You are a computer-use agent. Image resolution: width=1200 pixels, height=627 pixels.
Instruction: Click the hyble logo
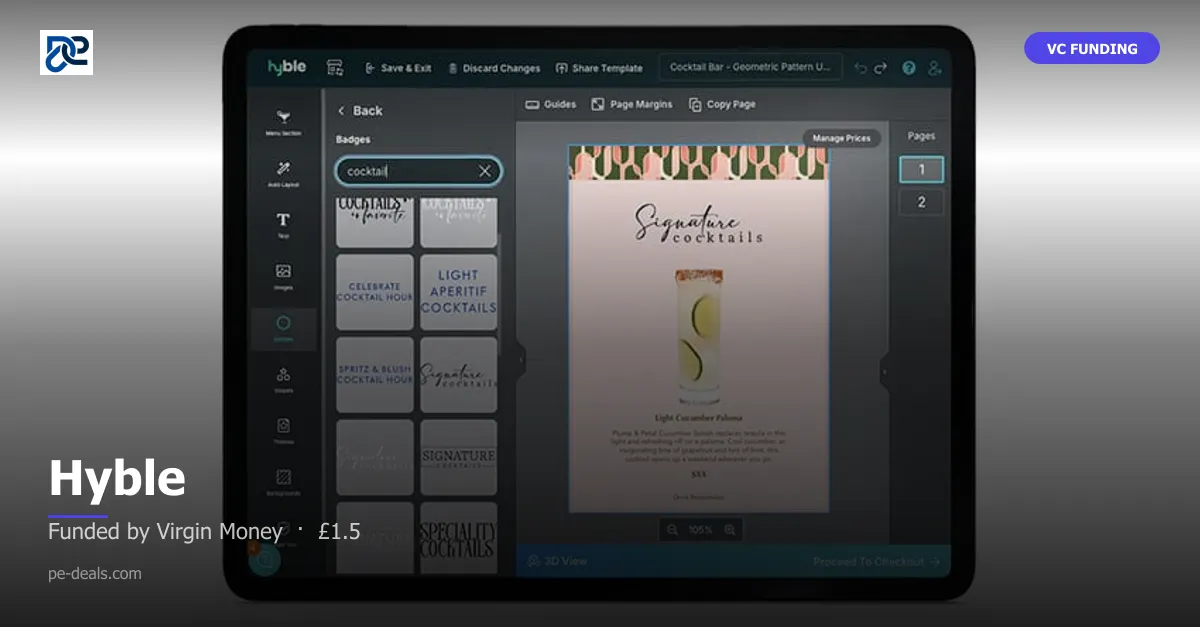287,67
